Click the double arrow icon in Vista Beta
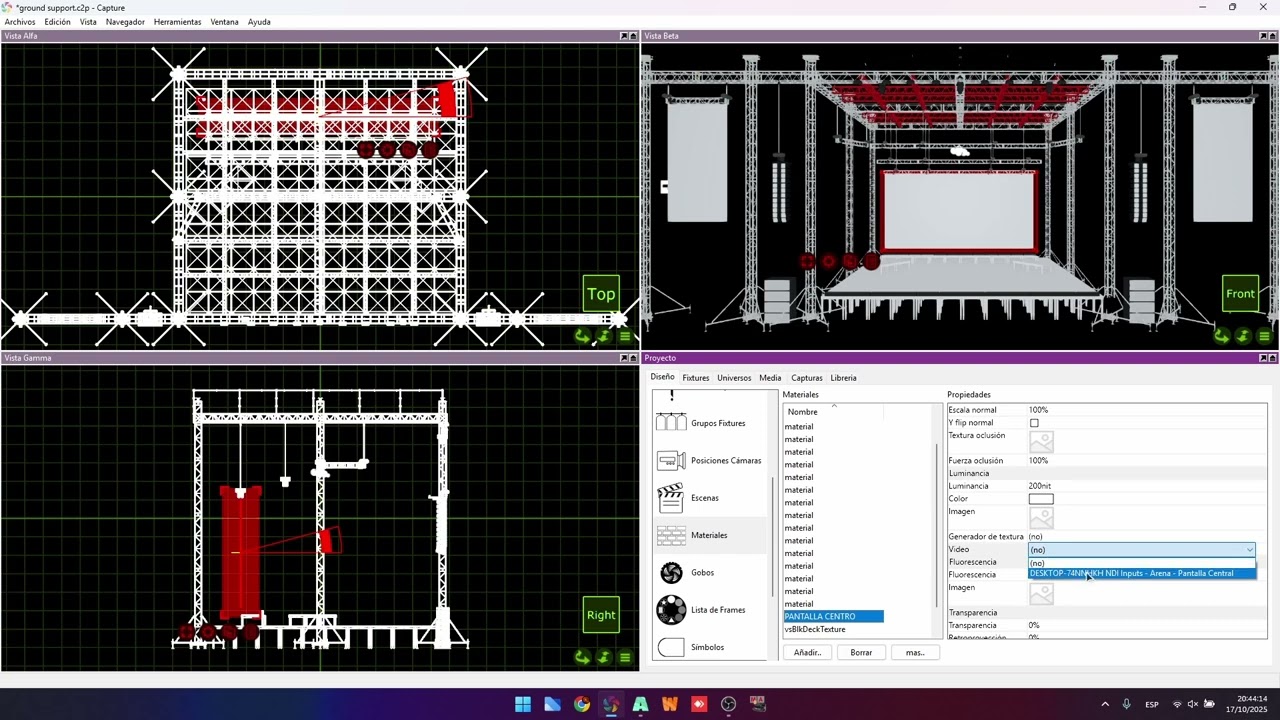 click(x=1243, y=337)
